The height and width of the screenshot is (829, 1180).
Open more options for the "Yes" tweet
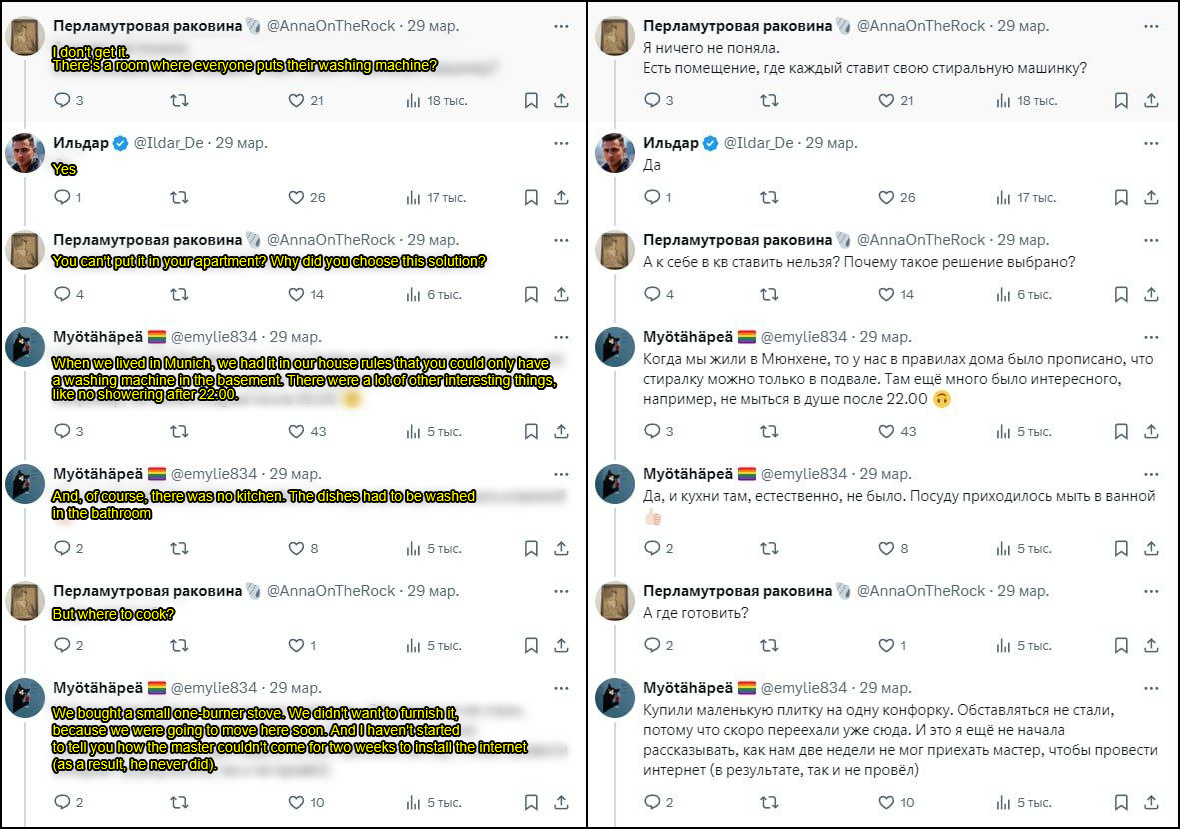pyautogui.click(x=561, y=143)
